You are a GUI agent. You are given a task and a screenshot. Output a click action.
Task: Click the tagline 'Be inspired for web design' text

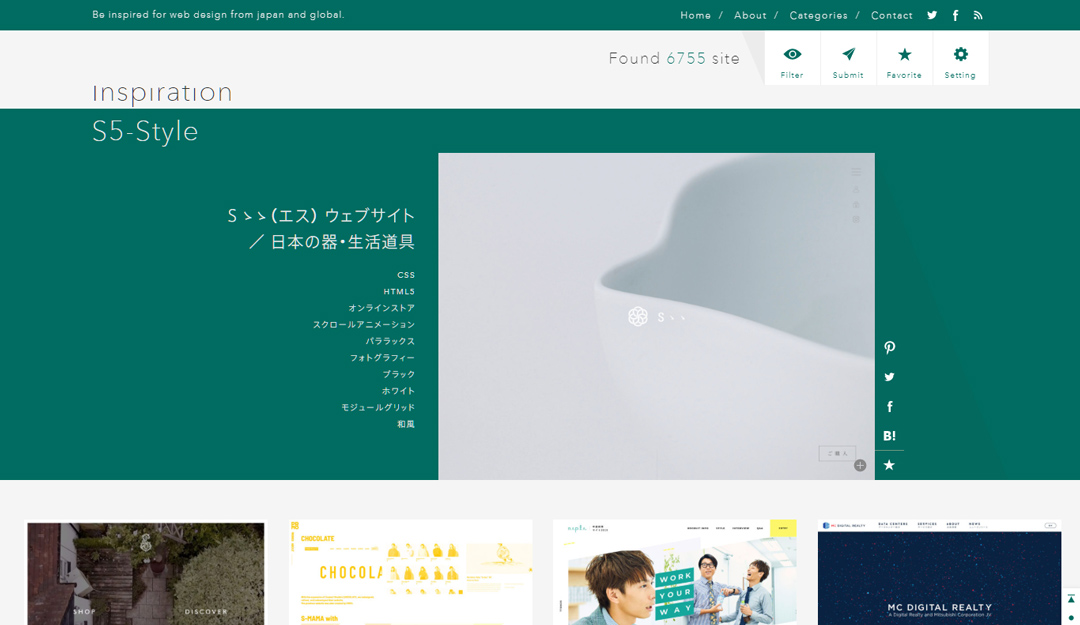pos(218,14)
